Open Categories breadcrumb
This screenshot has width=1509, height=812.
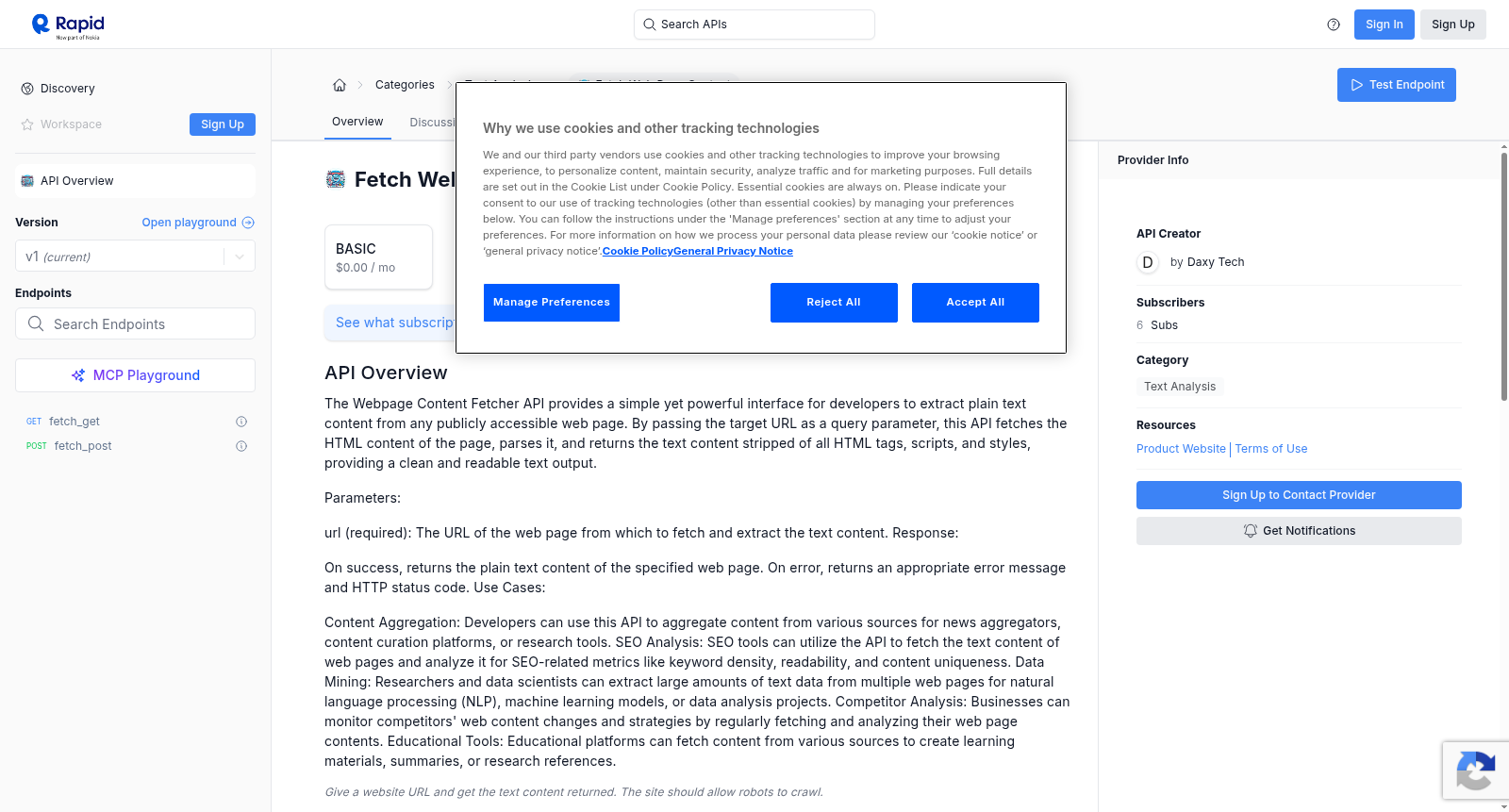pos(405,85)
